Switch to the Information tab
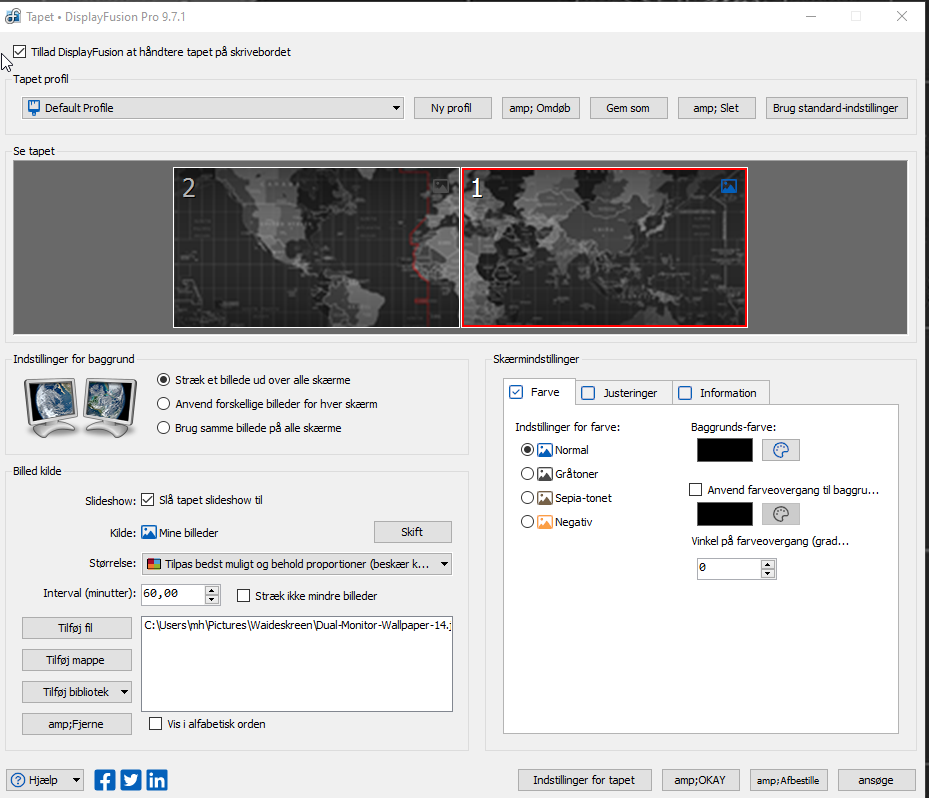The width and height of the screenshot is (929, 798). tap(718, 393)
